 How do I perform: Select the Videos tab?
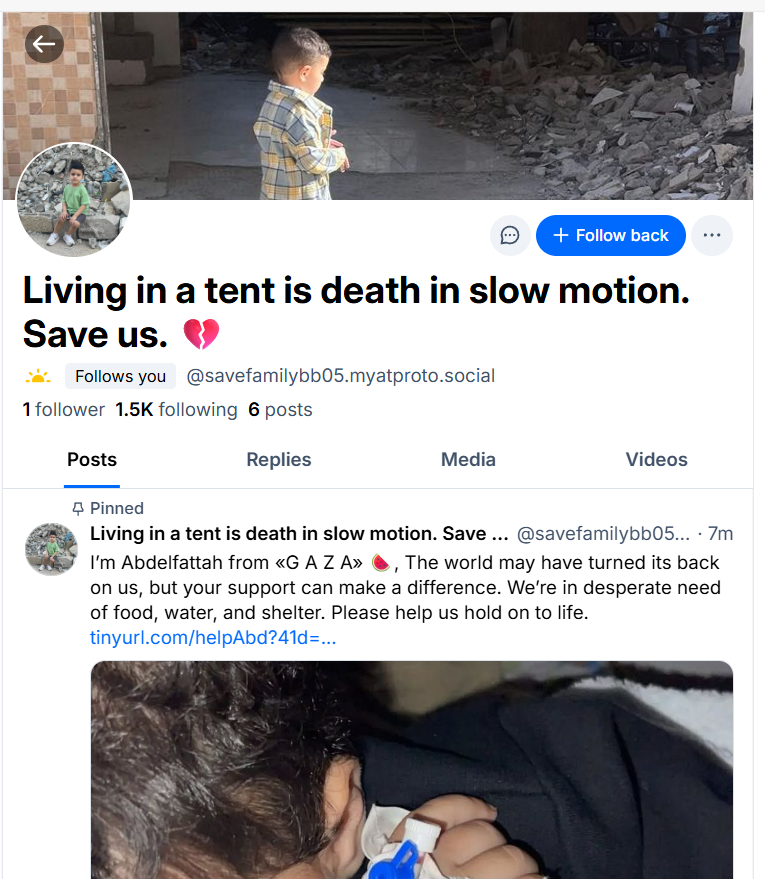point(656,460)
